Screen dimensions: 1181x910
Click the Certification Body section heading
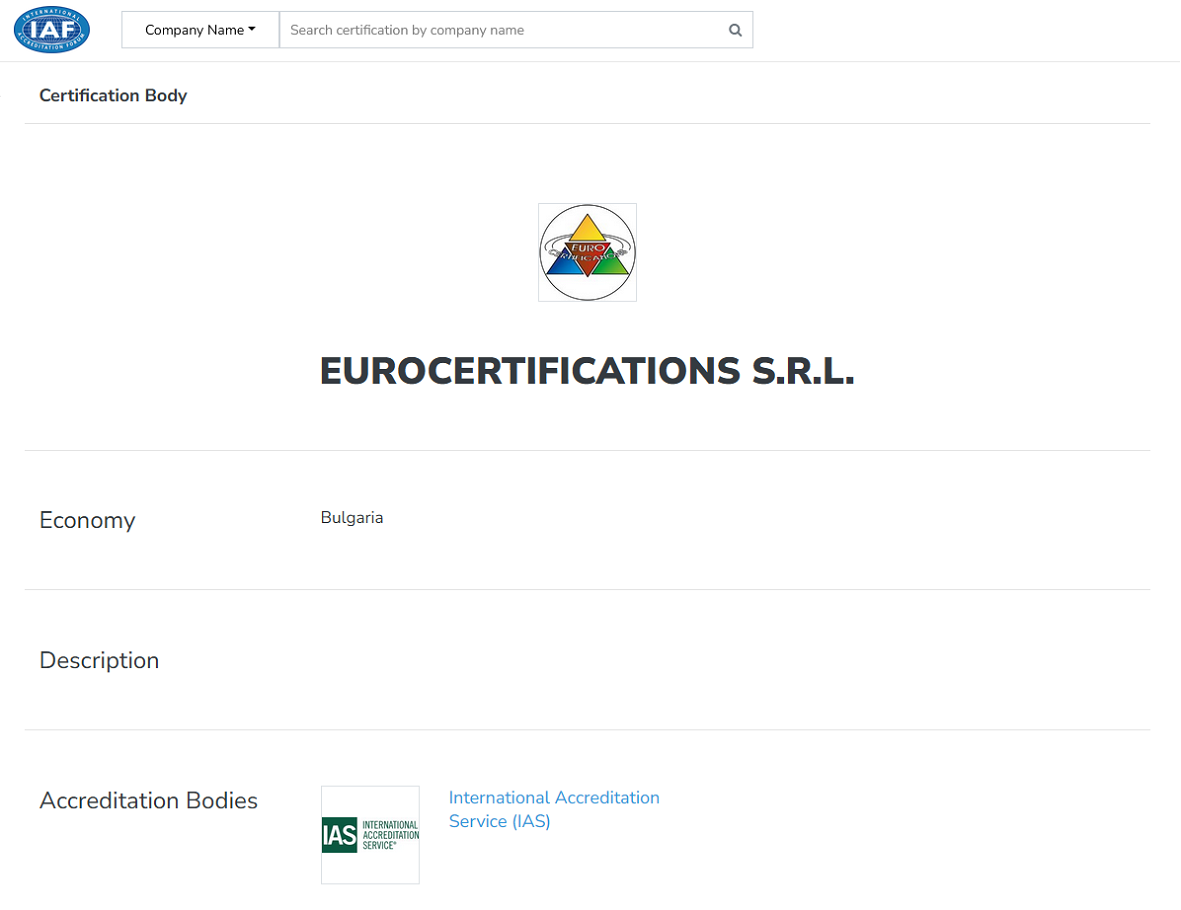pos(113,96)
